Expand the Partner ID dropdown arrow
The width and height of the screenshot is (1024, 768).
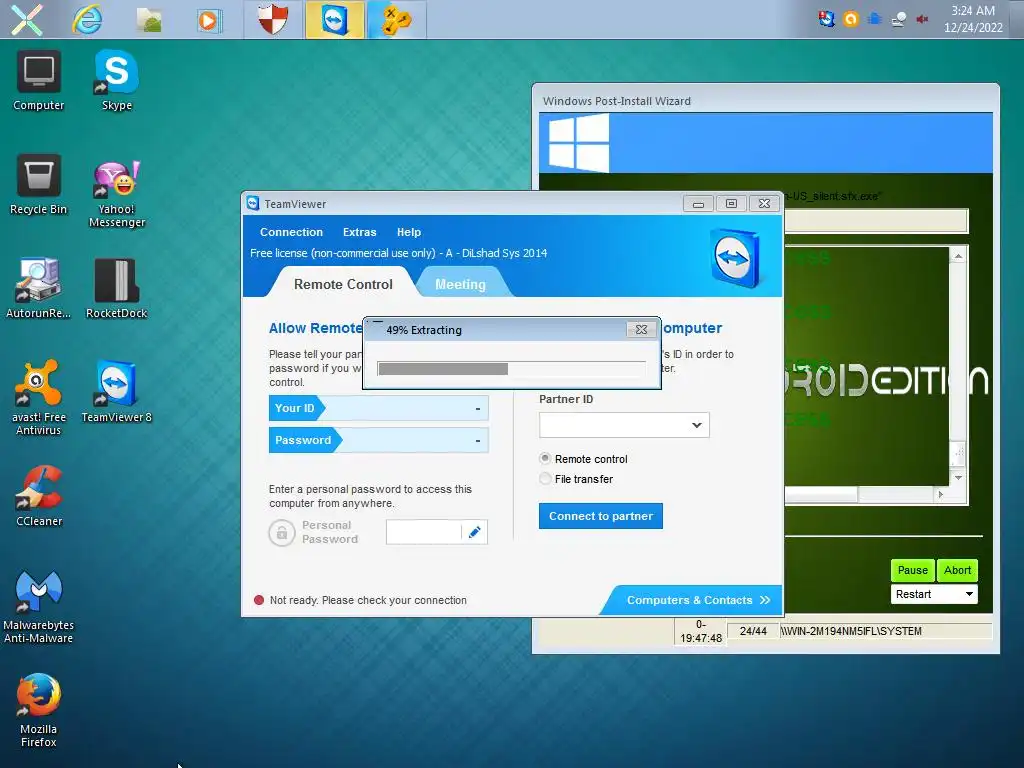[x=697, y=425]
